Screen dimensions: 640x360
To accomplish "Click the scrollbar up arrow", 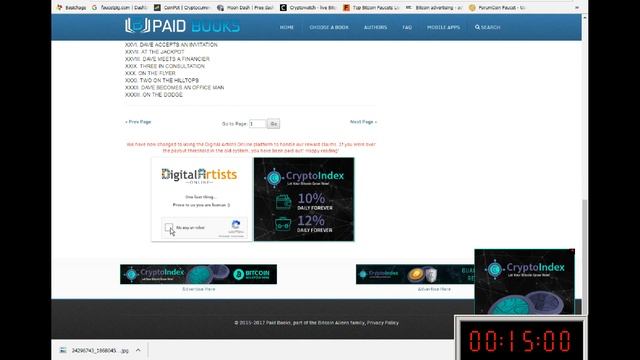I will coord(585,18).
